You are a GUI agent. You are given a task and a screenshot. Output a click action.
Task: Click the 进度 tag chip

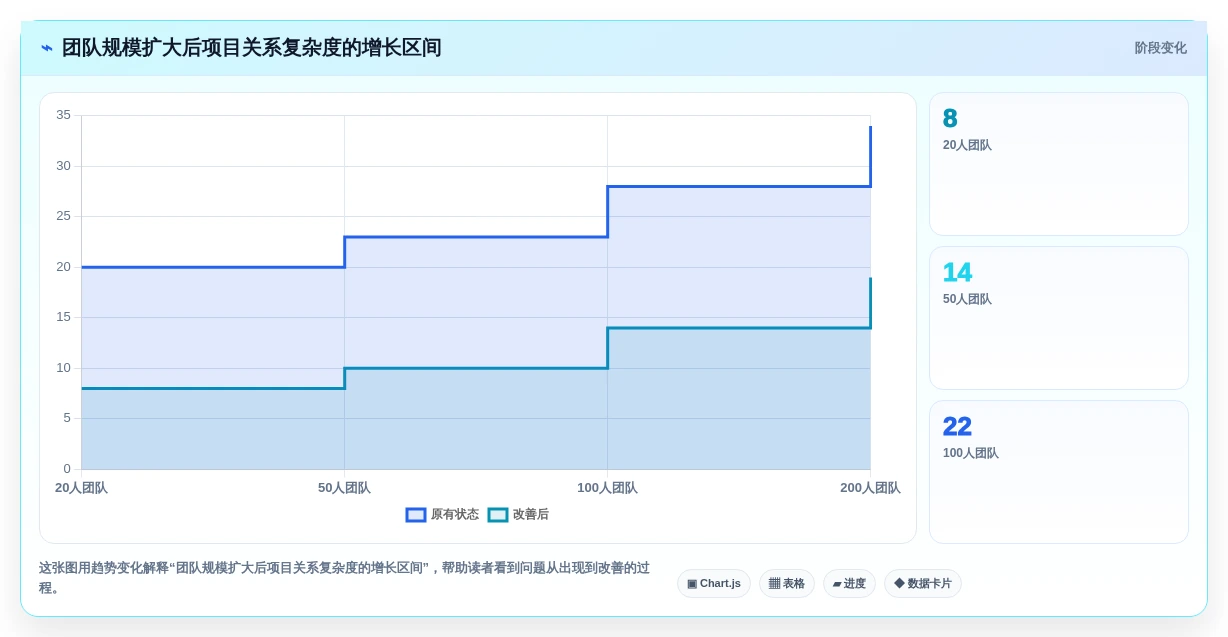point(849,584)
